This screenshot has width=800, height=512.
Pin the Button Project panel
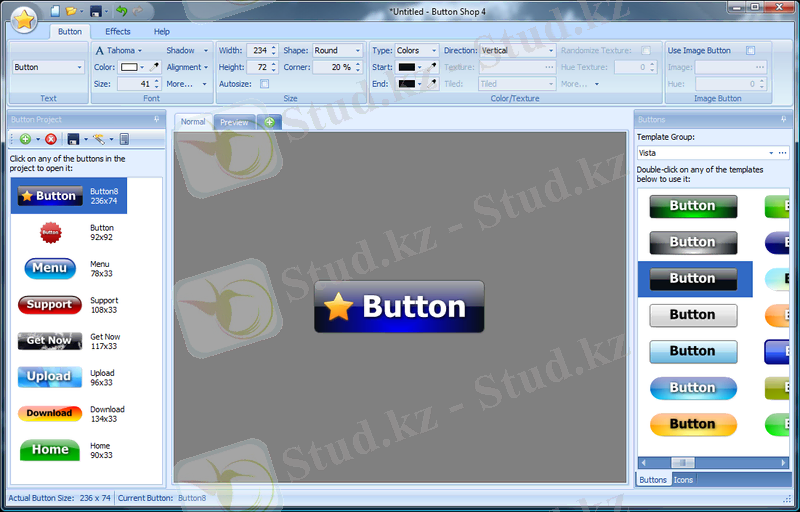(x=156, y=119)
